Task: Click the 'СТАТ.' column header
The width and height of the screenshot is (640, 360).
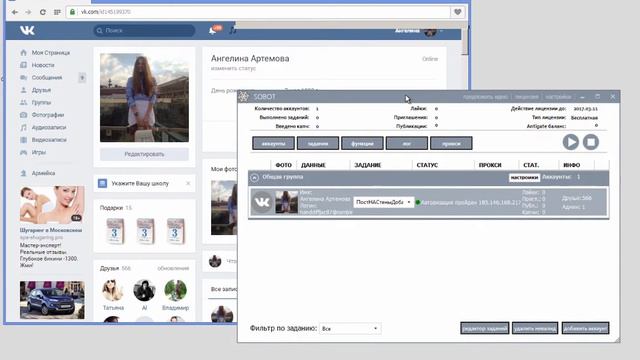Action: pyautogui.click(x=531, y=165)
